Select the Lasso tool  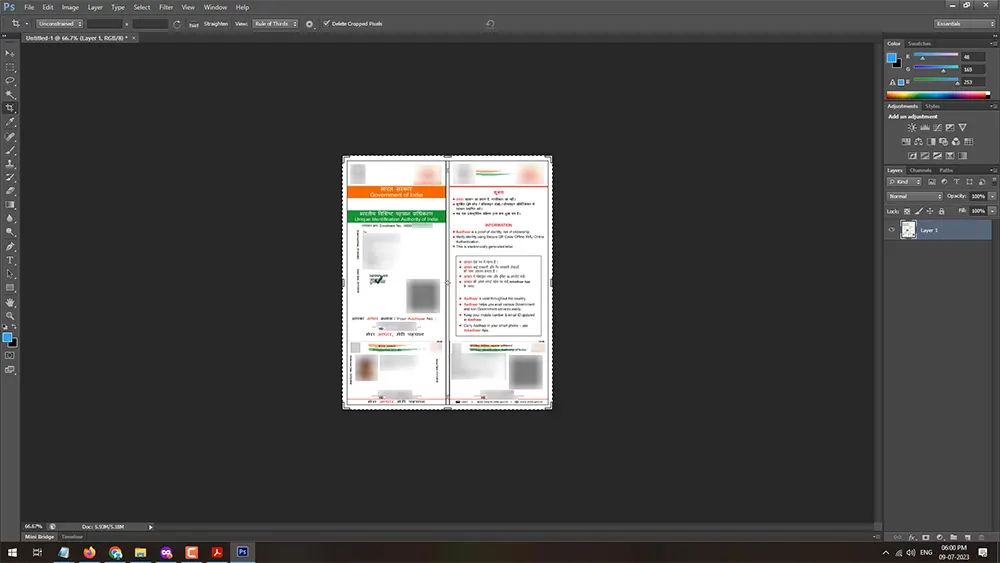10,81
